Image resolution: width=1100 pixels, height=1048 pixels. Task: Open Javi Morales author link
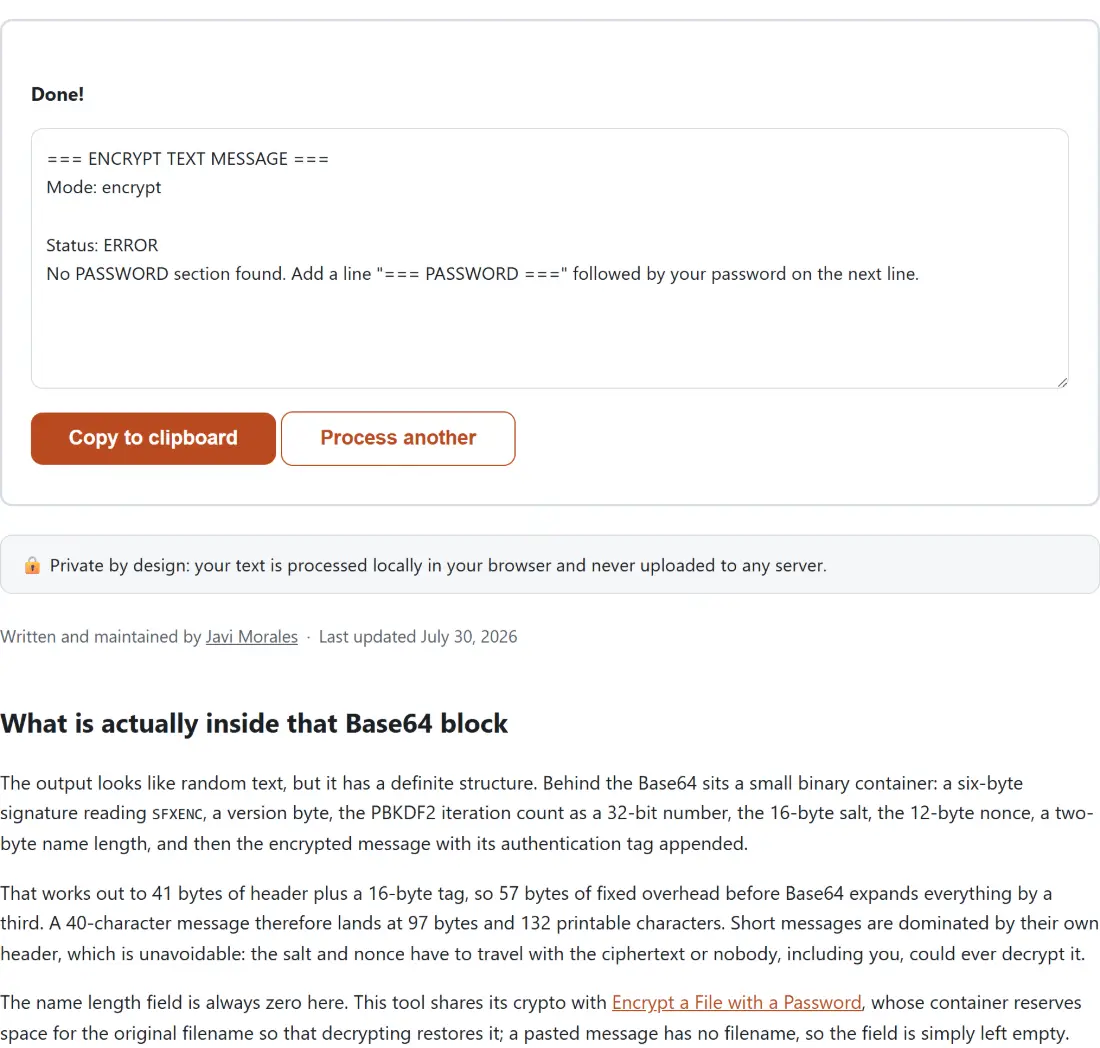coord(251,636)
